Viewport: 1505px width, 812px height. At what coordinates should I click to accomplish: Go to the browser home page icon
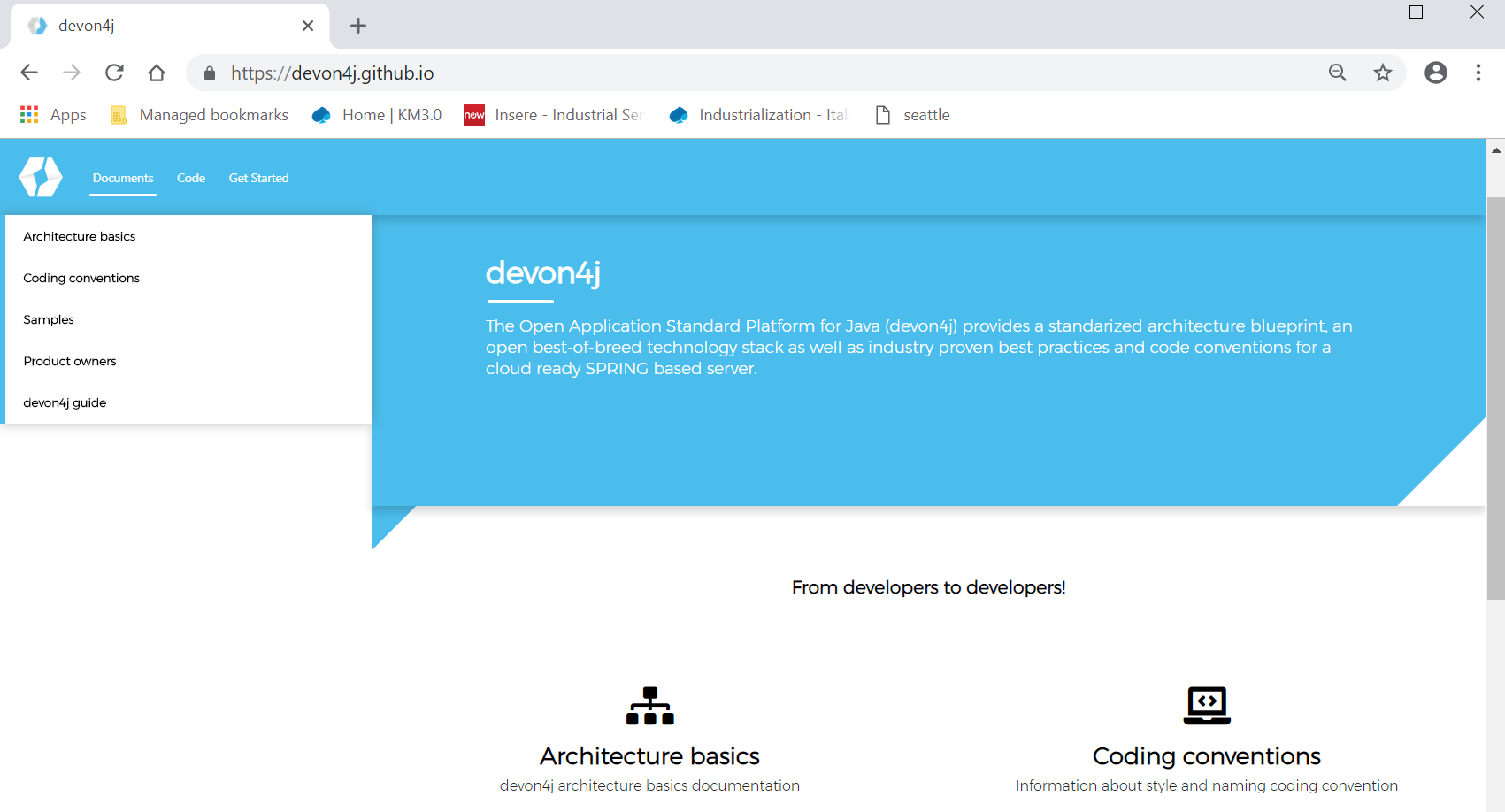coord(157,73)
